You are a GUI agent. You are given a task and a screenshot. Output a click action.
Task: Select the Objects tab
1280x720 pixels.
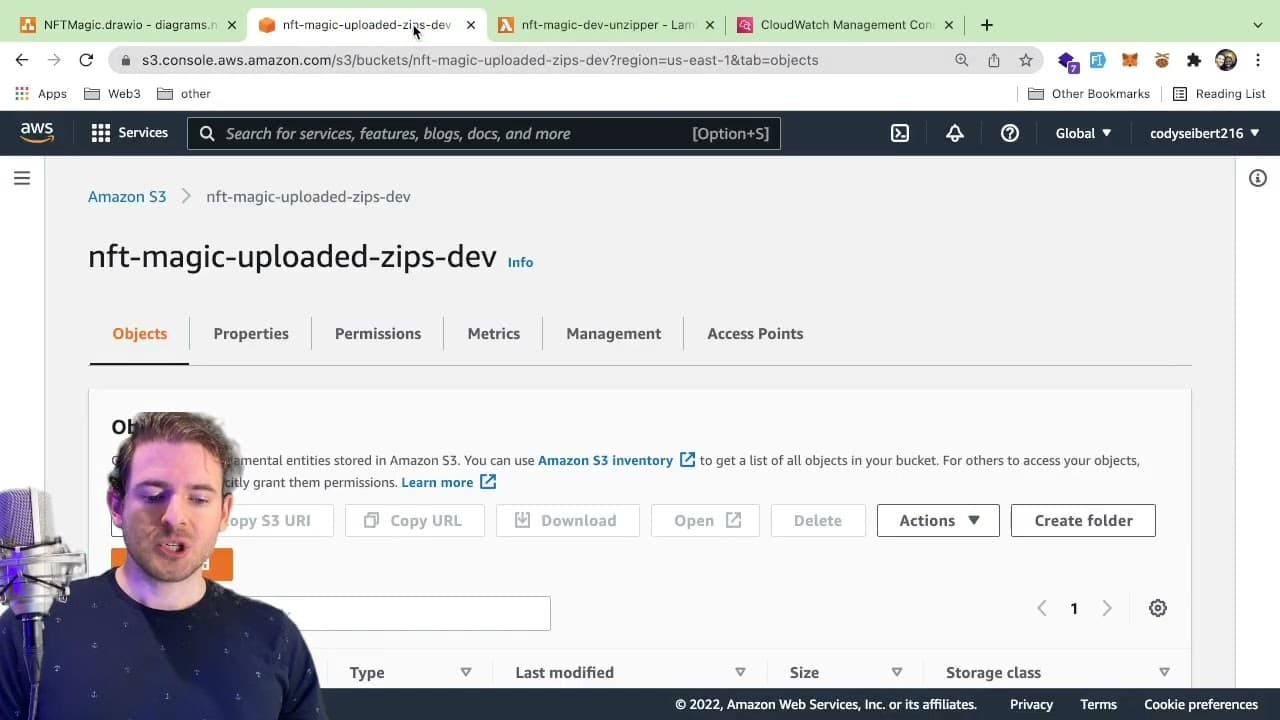[x=140, y=334]
